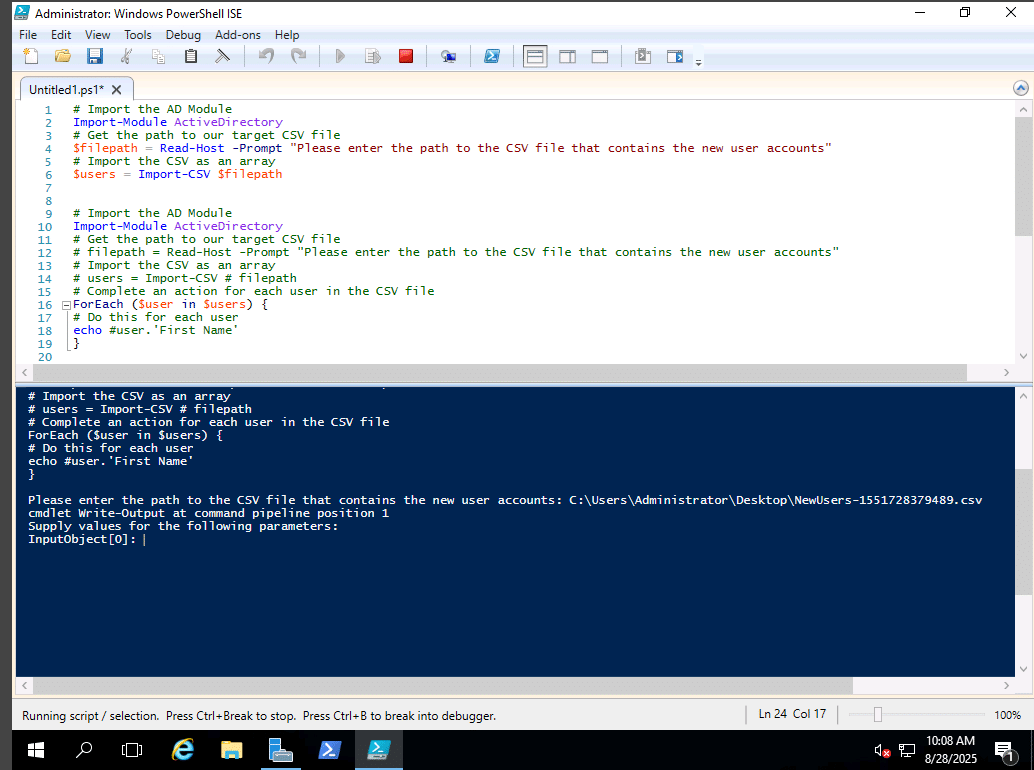This screenshot has width=1034, height=770.
Task: Click the Save script icon
Action: coord(94,57)
